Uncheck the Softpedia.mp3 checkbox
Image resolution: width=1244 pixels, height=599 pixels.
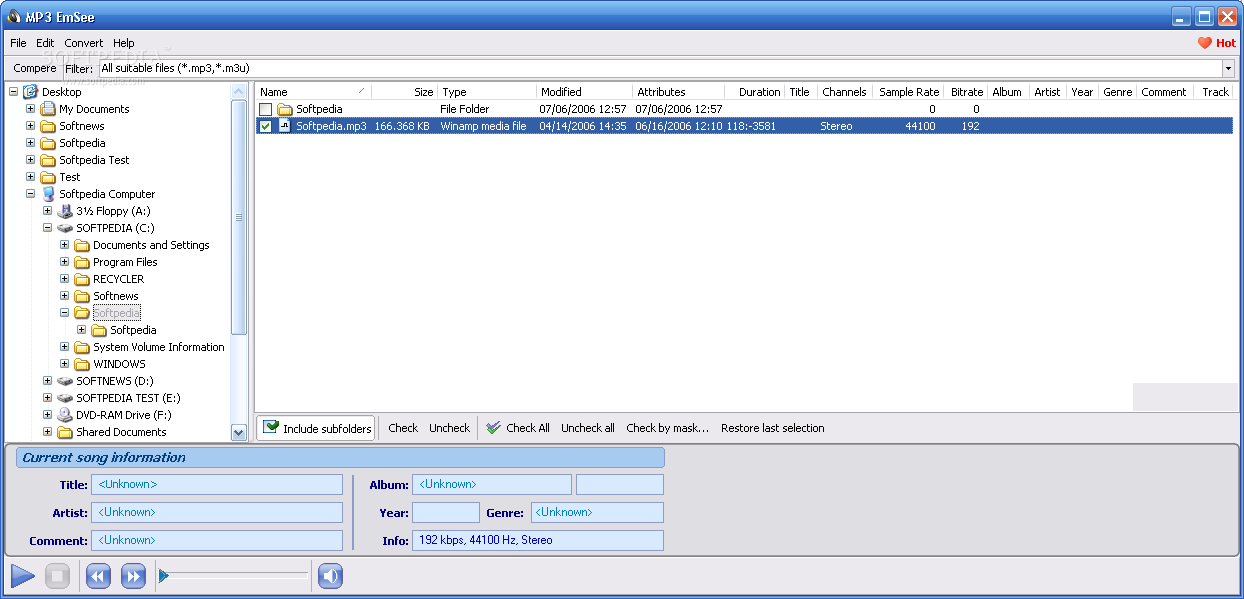[265, 126]
